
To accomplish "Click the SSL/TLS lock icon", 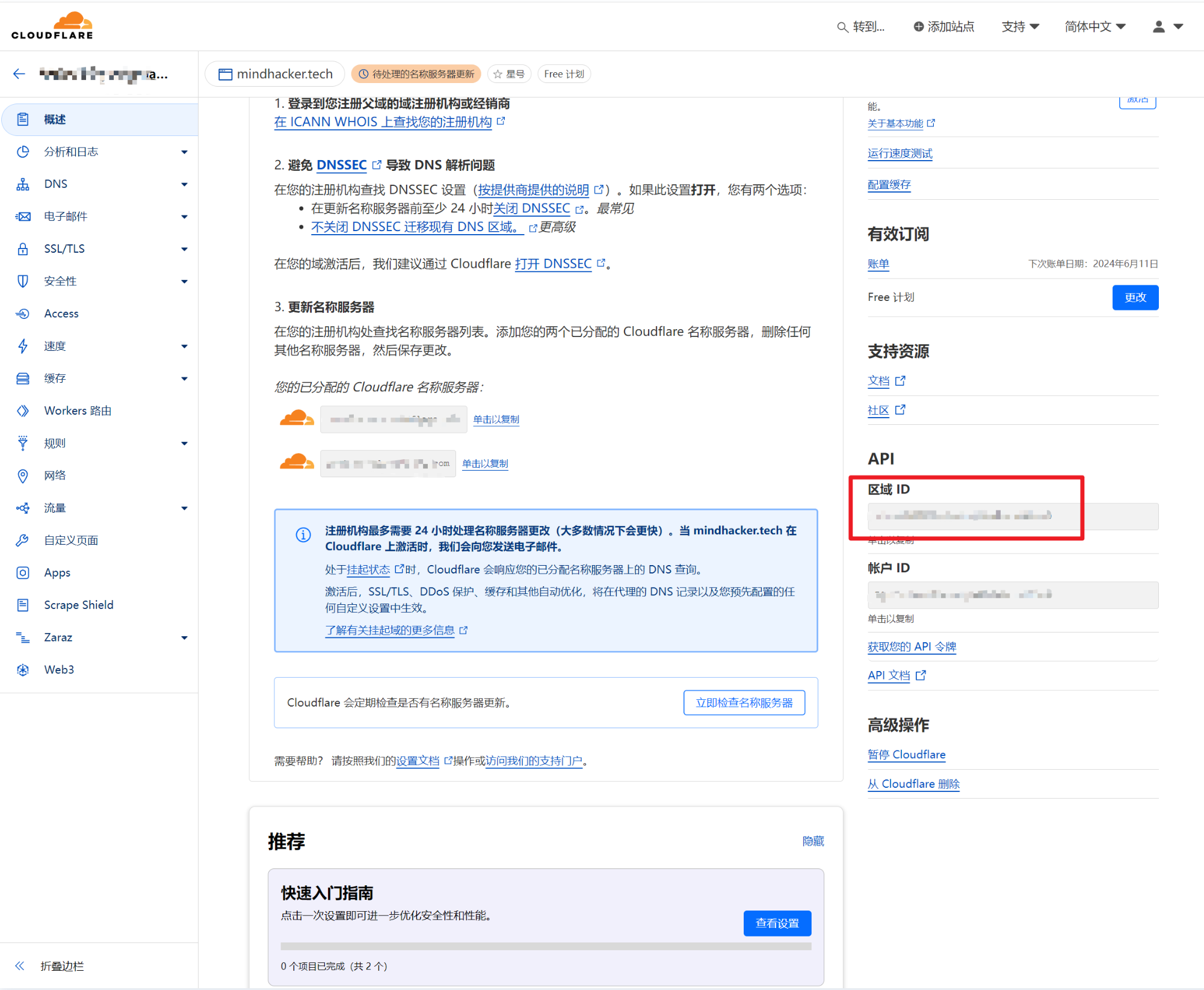I will click(x=23, y=249).
